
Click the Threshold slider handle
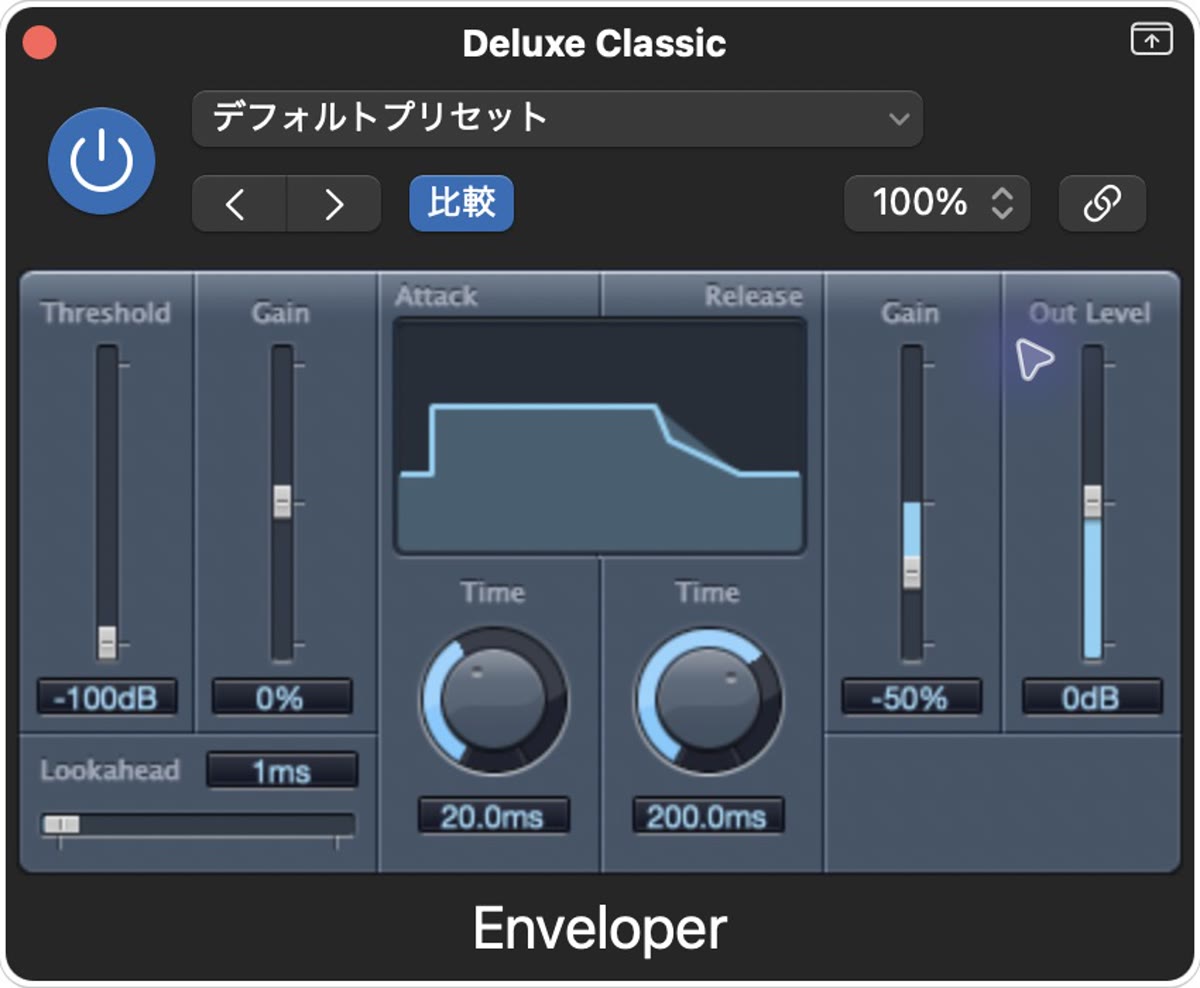click(x=107, y=642)
